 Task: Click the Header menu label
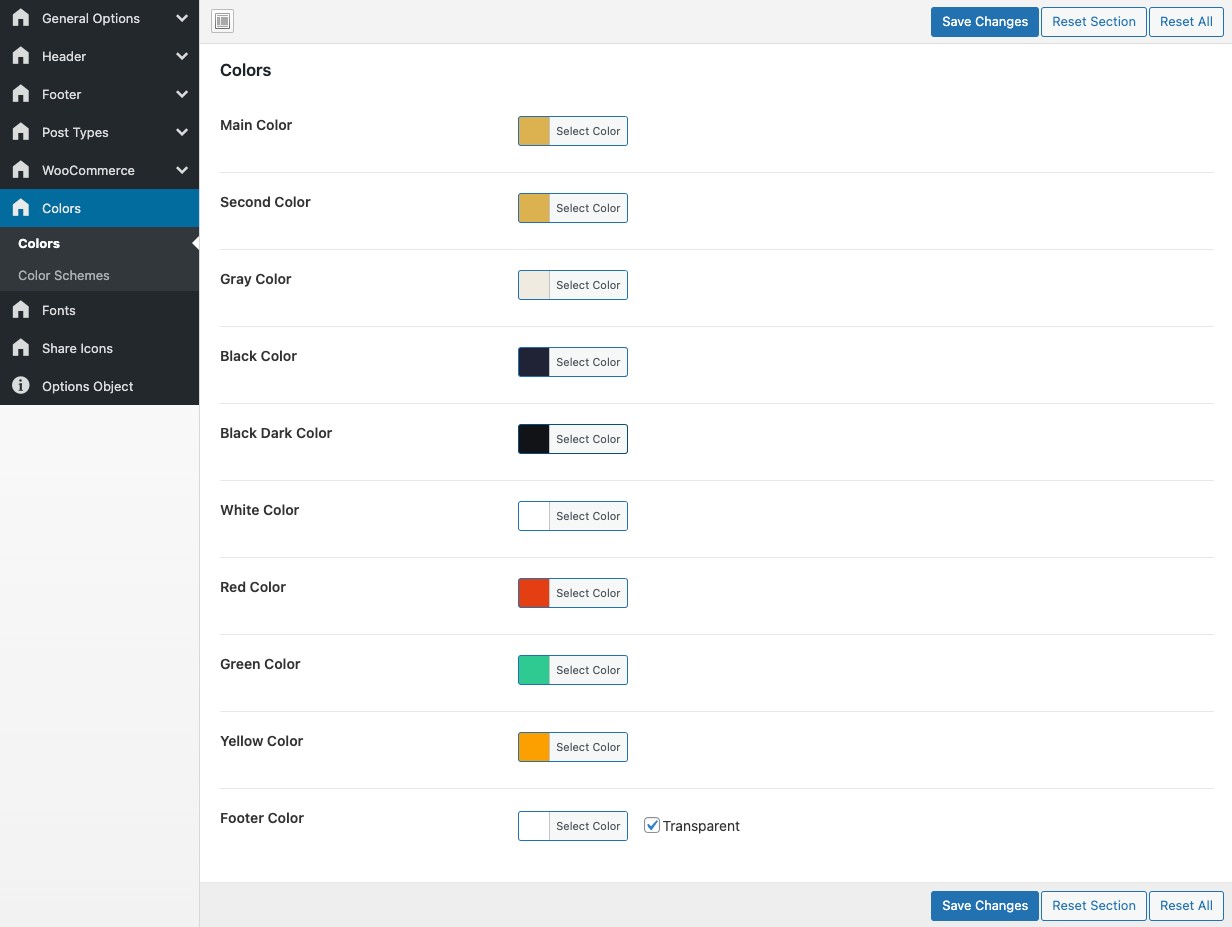(64, 56)
